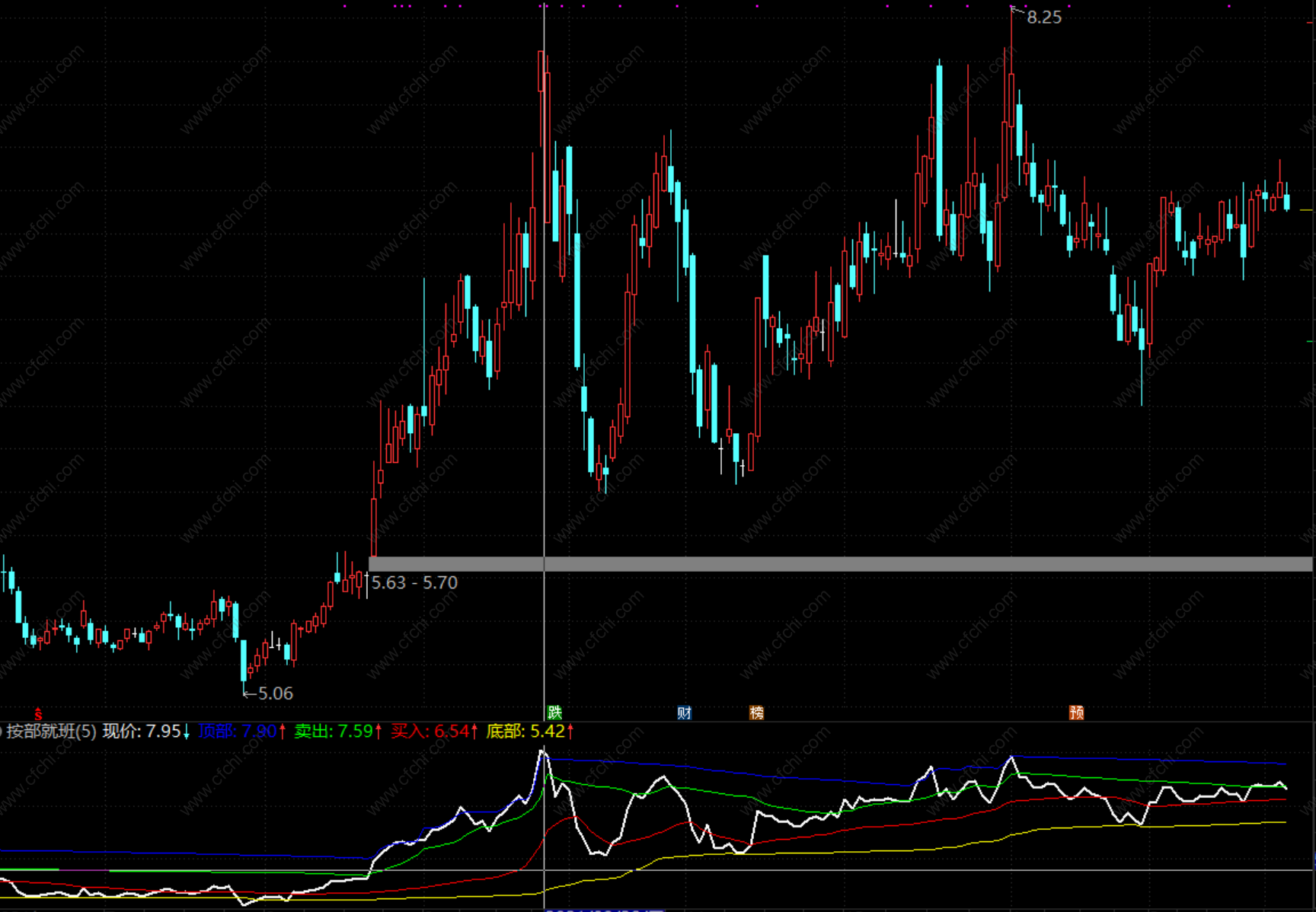Open the orange 预 forecast marker
Viewport: 1316px width, 912px height.
pos(1076,713)
